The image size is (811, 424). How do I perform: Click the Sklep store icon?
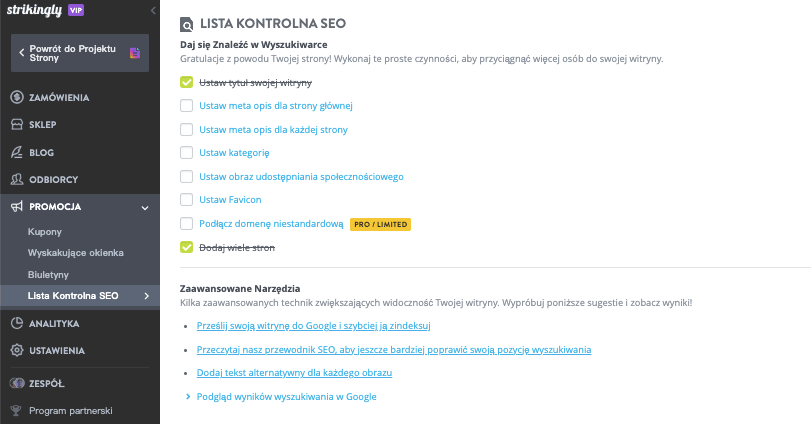tap(17, 125)
